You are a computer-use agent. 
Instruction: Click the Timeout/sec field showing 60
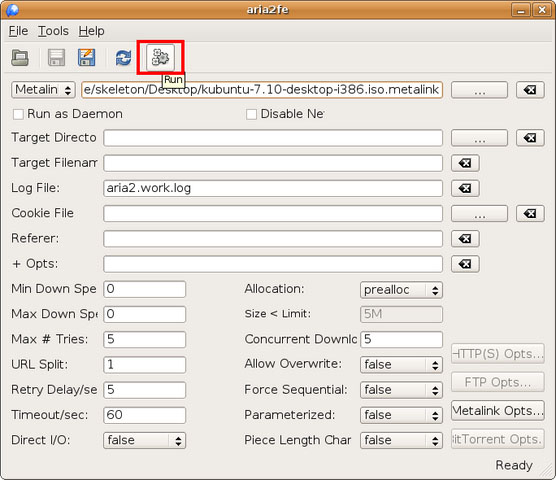click(144, 415)
